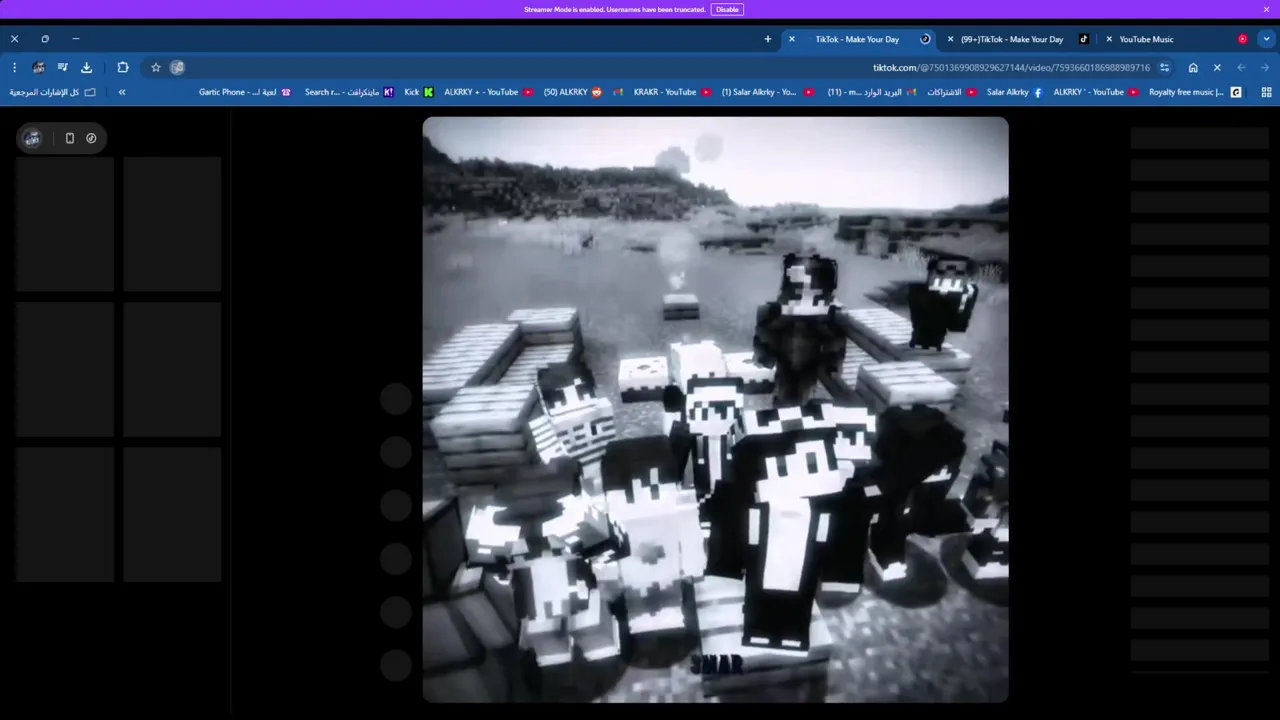Viewport: 1280px width, 720px height.
Task: Click the red media recording indicator
Action: (x=1243, y=39)
